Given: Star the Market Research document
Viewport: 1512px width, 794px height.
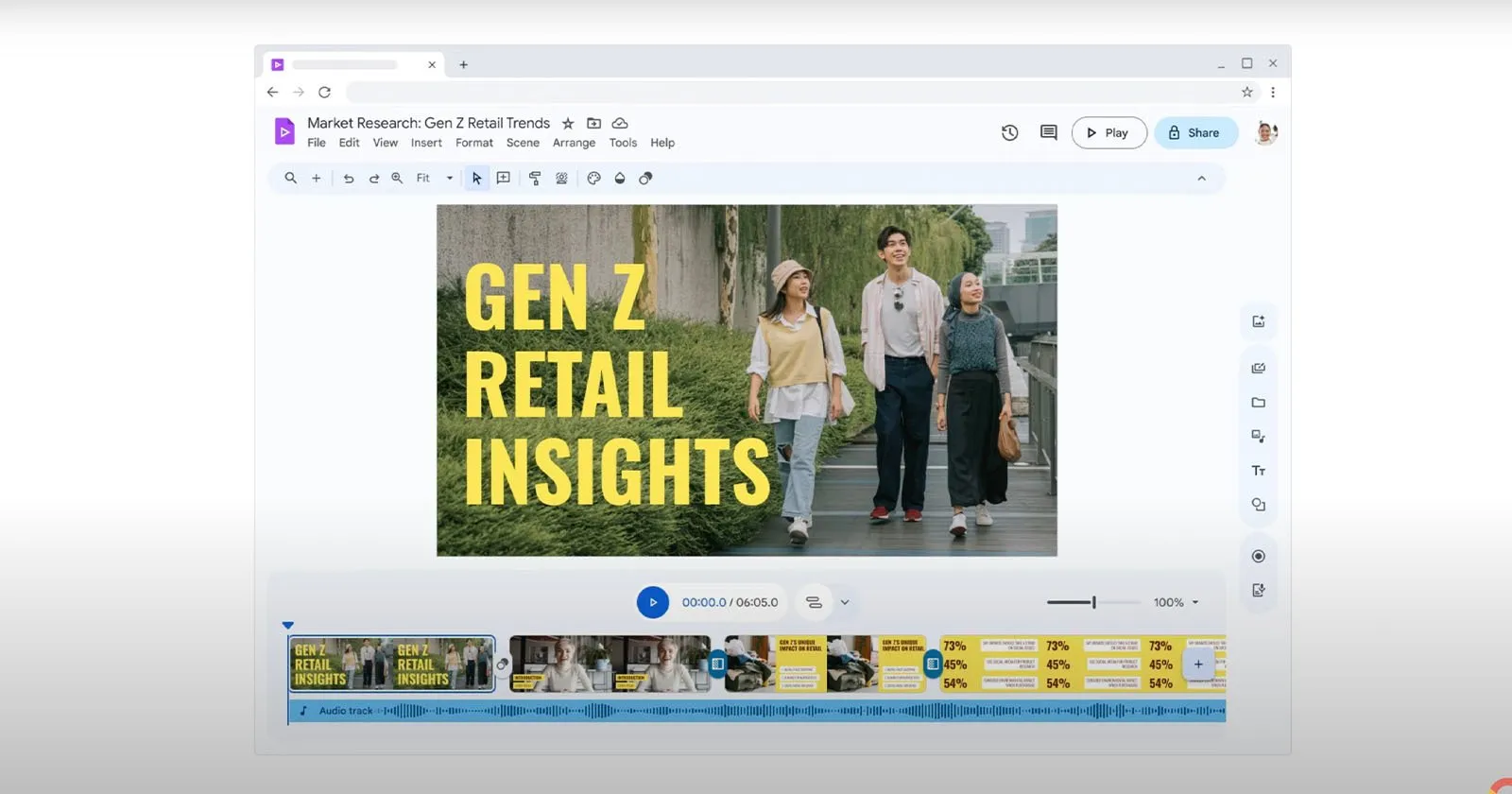Looking at the screenshot, I should tap(568, 124).
